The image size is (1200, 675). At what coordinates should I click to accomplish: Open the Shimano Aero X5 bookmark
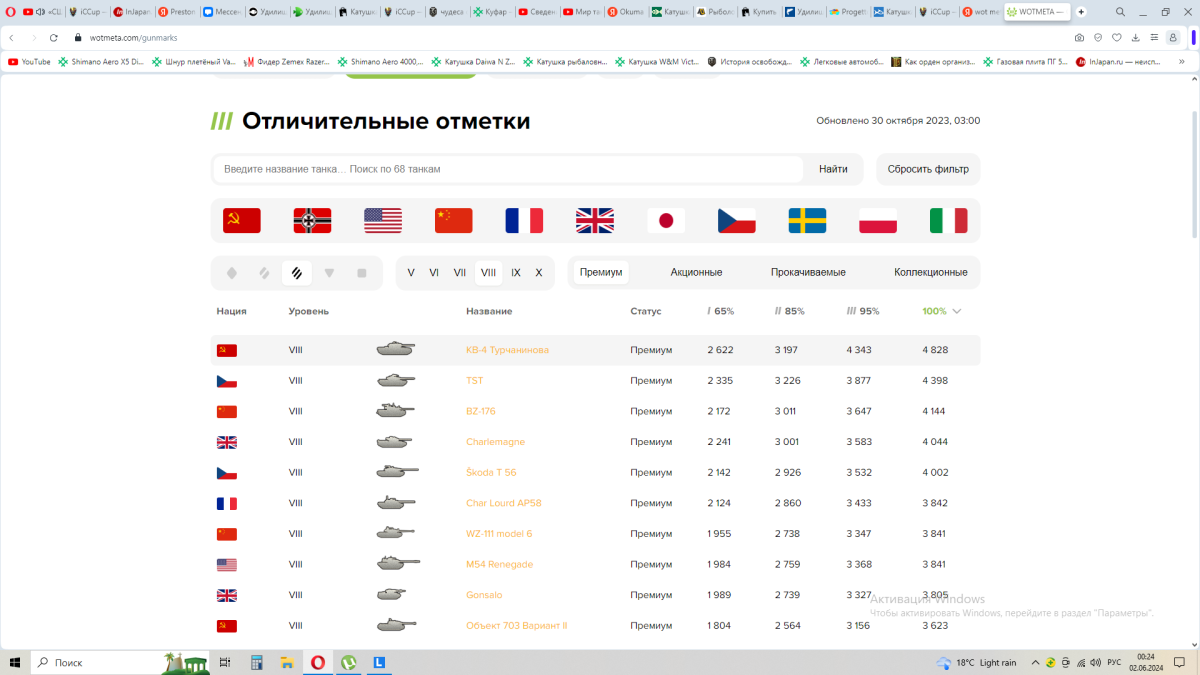click(x=101, y=61)
